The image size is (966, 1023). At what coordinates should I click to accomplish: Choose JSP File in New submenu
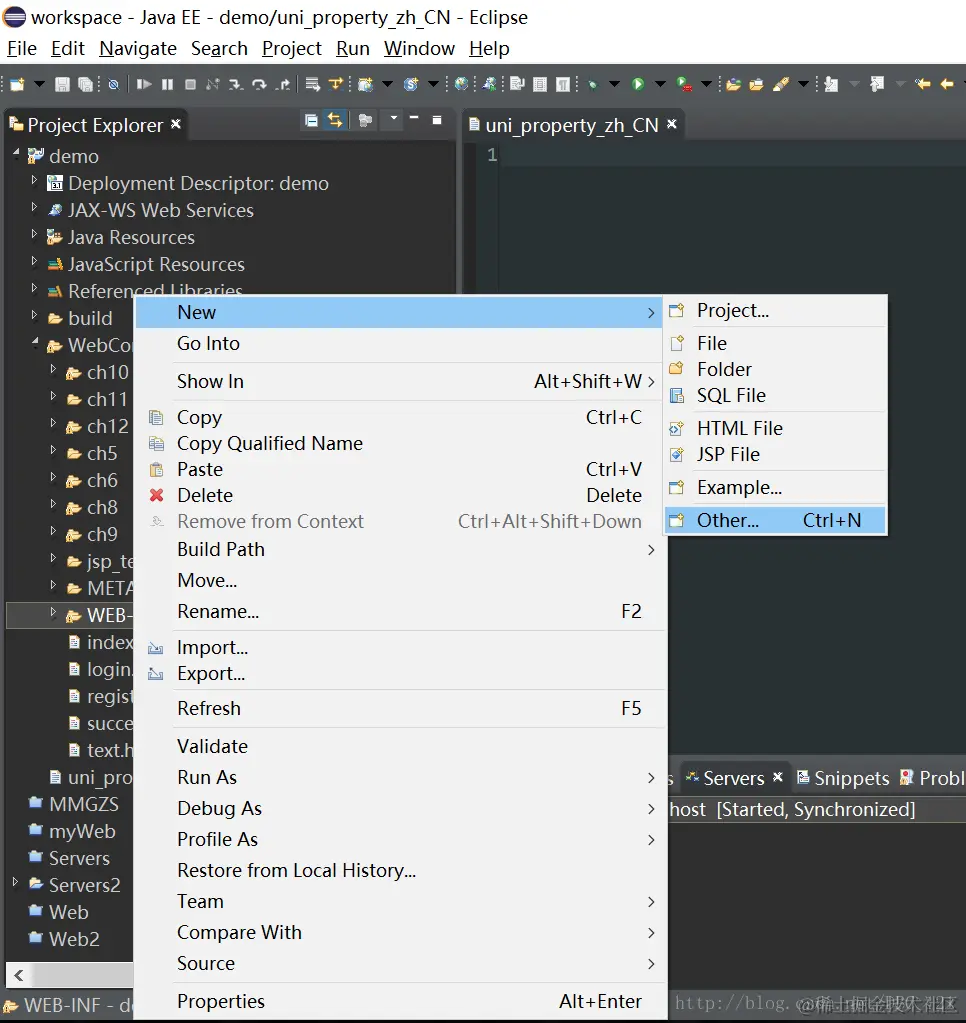click(775, 454)
